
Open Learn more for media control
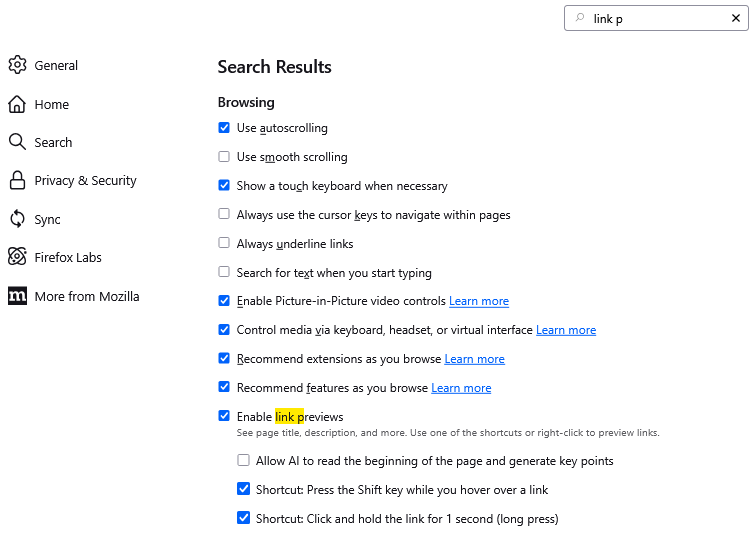[566, 330]
